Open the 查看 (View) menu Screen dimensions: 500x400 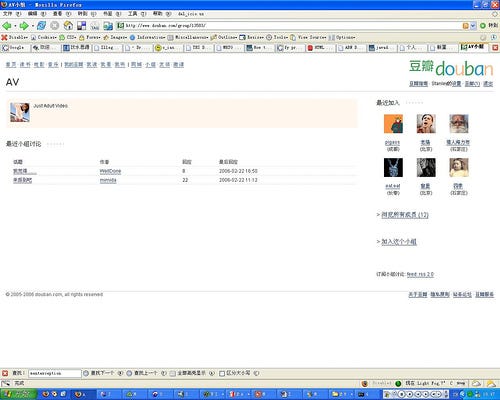[x=62, y=14]
